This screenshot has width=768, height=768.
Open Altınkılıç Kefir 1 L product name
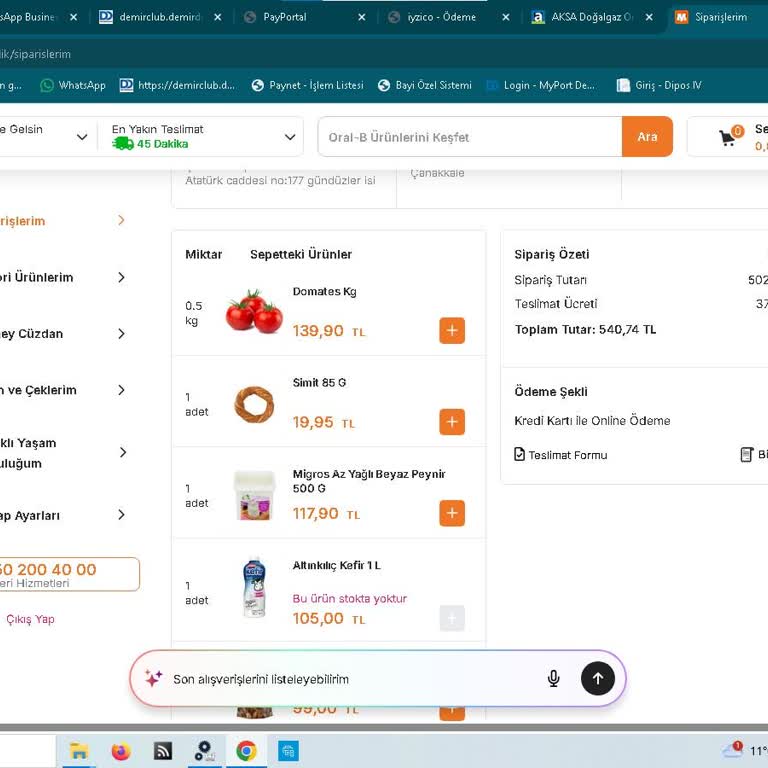click(x=336, y=565)
